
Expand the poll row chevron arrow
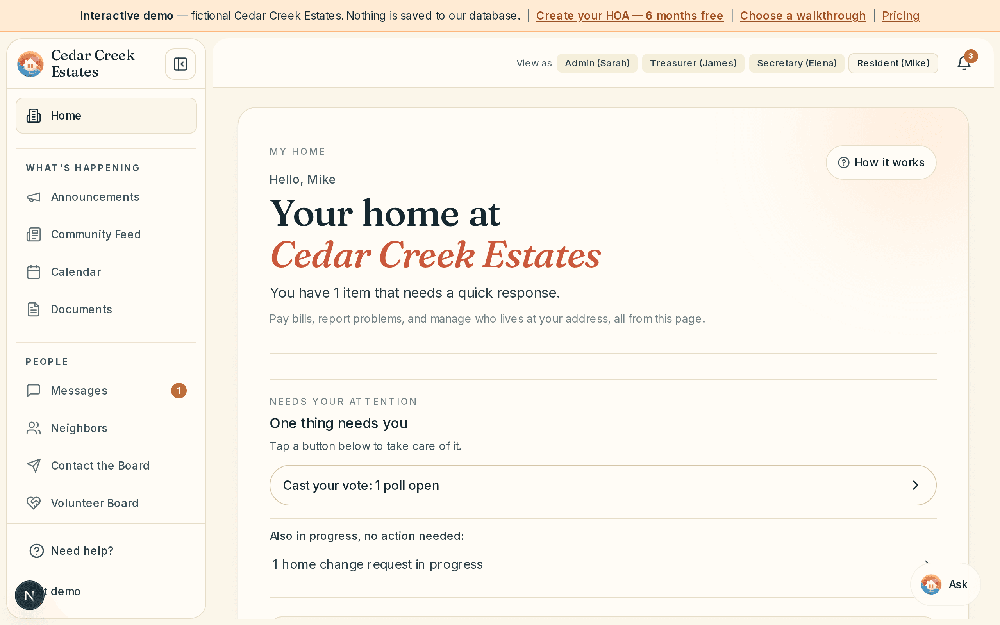coord(915,485)
